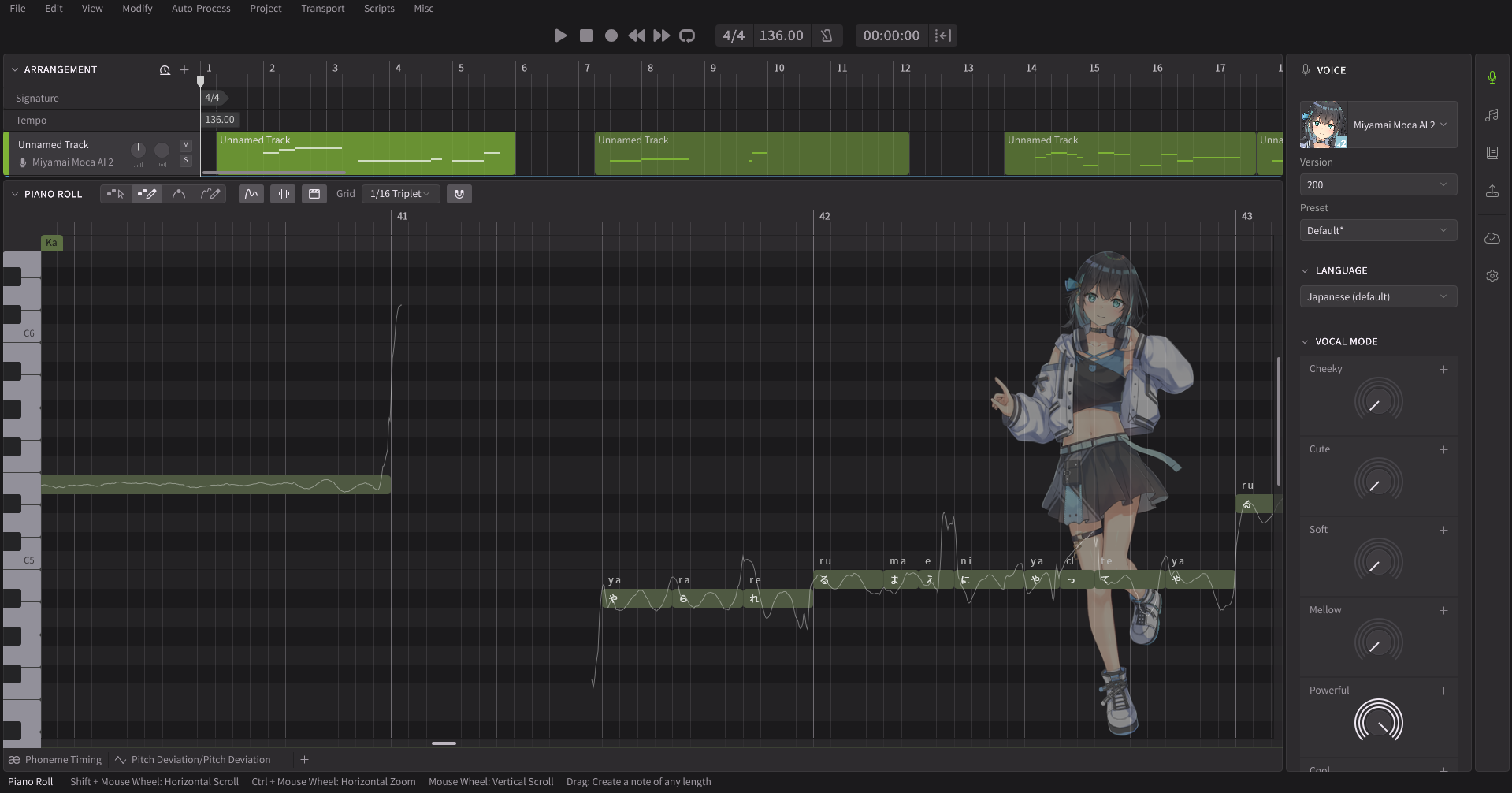Open the Grid 1/16 Triplet dropdown
The width and height of the screenshot is (1512, 793).
point(400,194)
